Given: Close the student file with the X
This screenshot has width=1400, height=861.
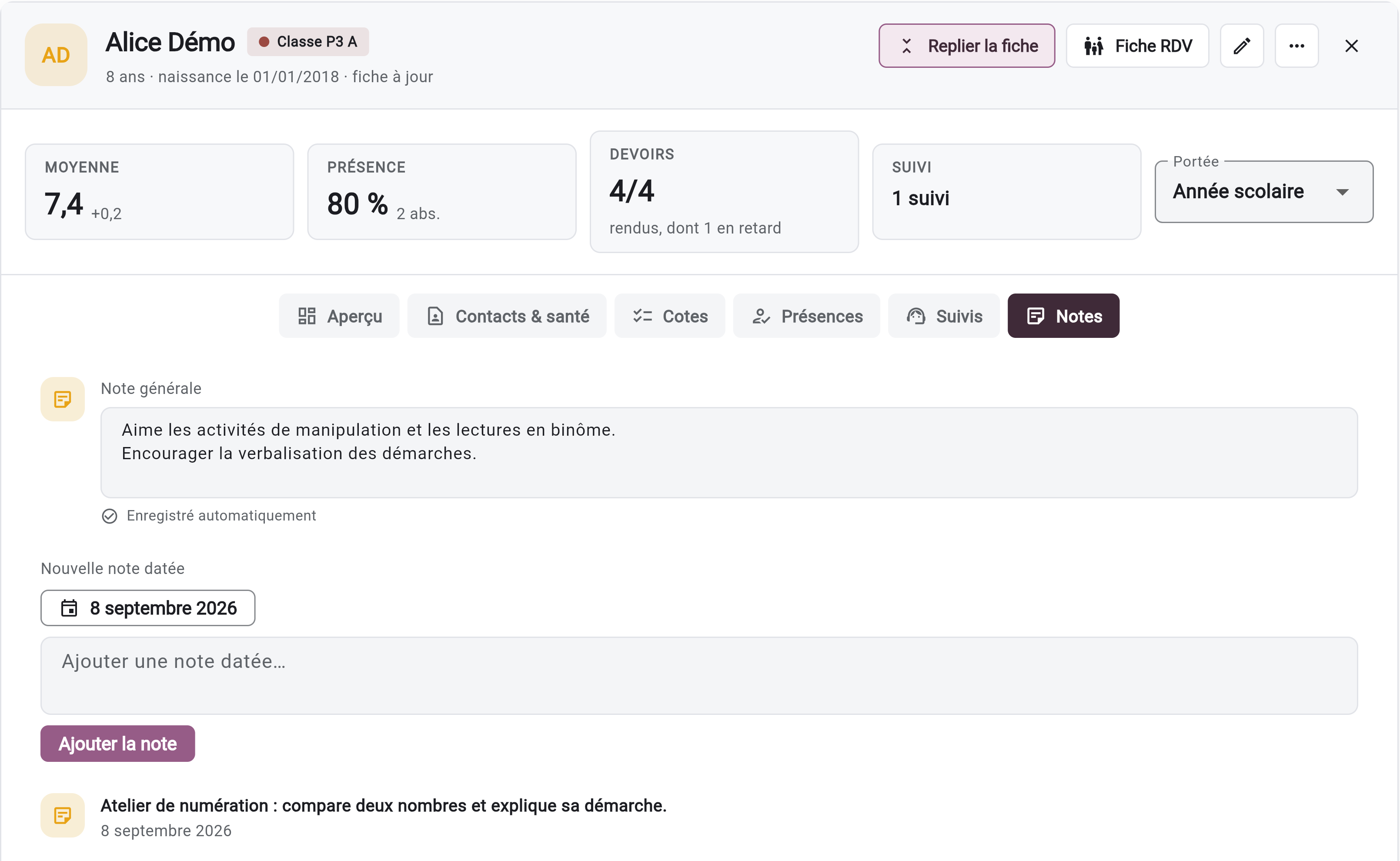Looking at the screenshot, I should click(x=1351, y=46).
